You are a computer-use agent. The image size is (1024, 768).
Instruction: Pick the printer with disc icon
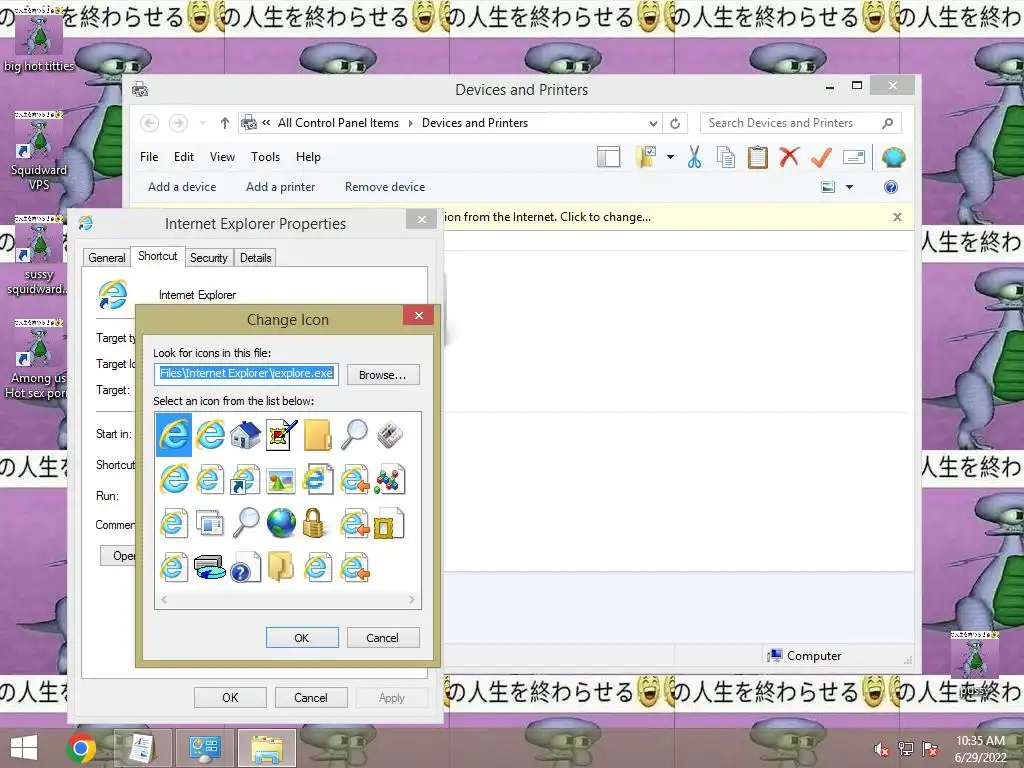[210, 568]
